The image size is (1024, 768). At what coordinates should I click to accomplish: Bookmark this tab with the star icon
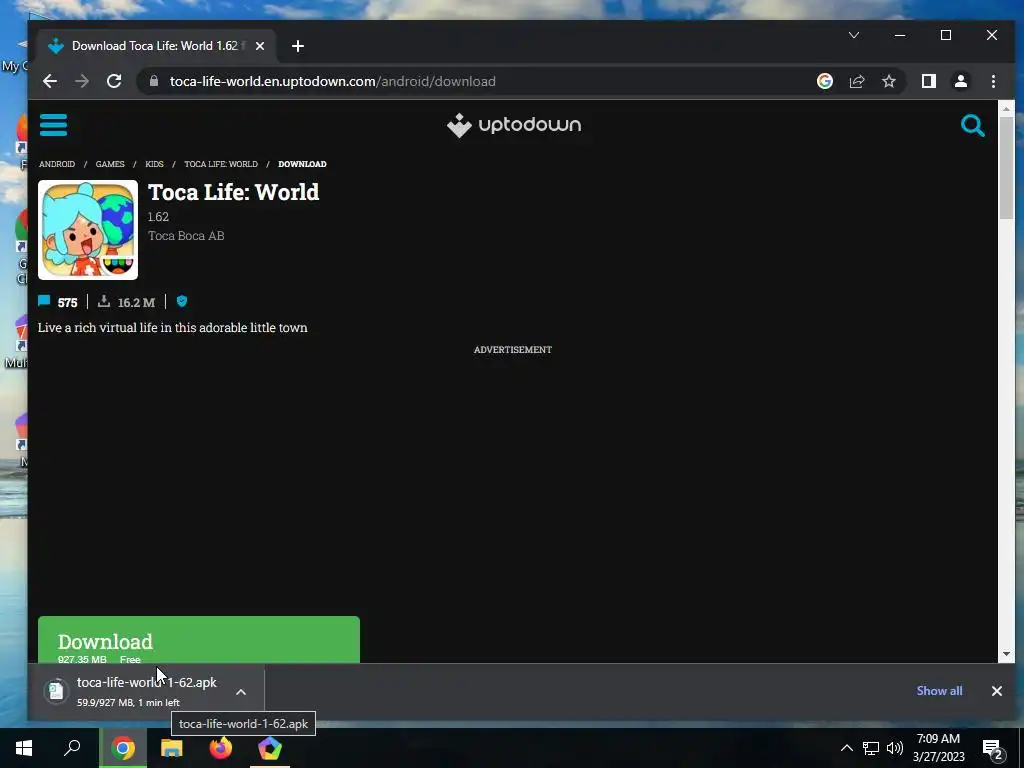point(889,81)
